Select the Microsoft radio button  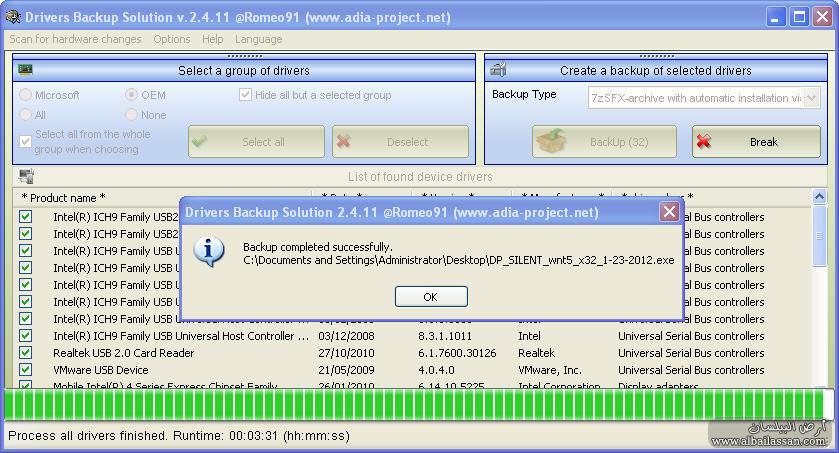[x=25, y=95]
